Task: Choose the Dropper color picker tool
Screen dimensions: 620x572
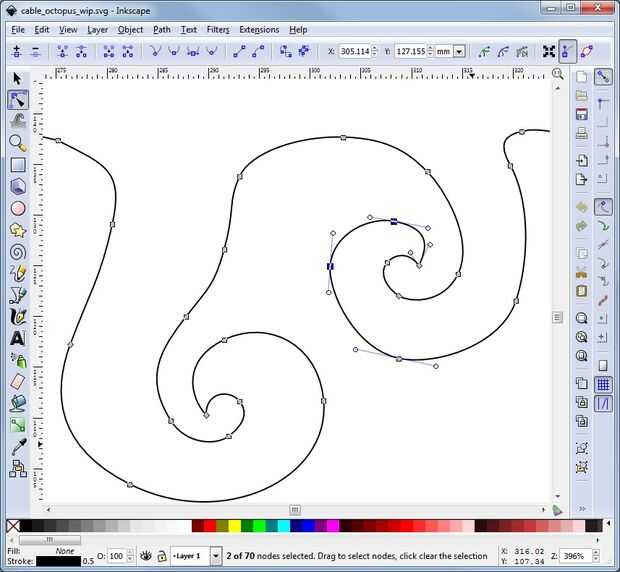Action: pyautogui.click(x=17, y=447)
